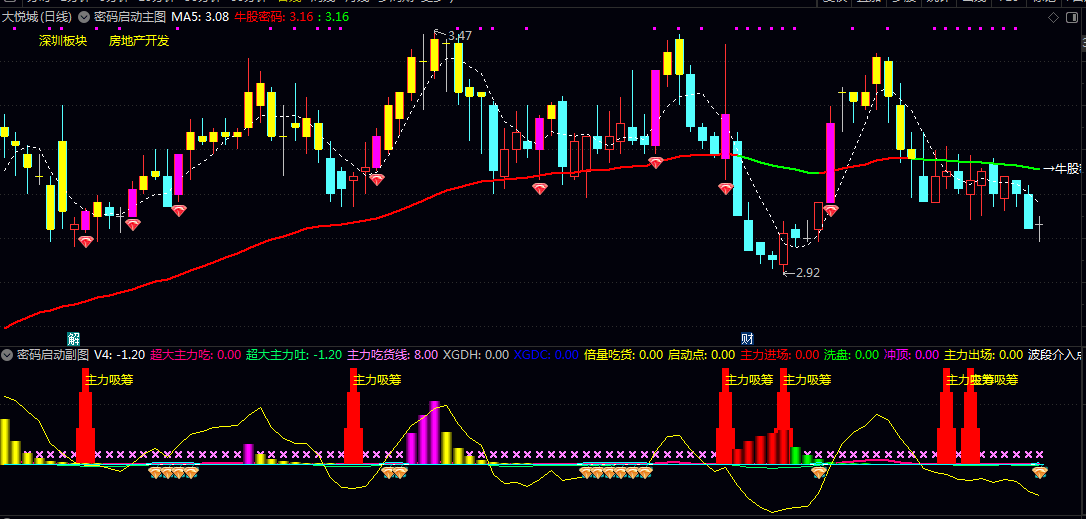This screenshot has width=1086, height=519.
Task: Collapse the 密码启动主图 indicator chevron
Action: point(84,17)
